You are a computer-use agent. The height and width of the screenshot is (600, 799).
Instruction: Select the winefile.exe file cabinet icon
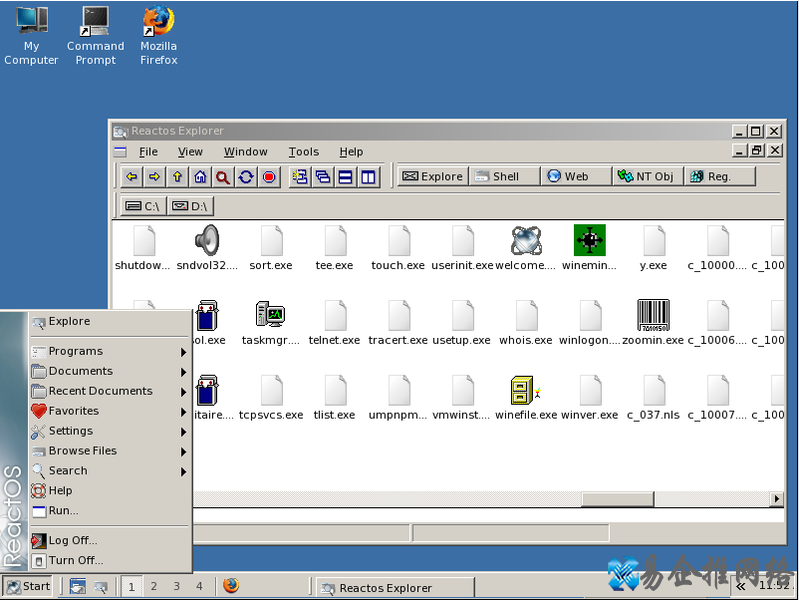(525, 390)
